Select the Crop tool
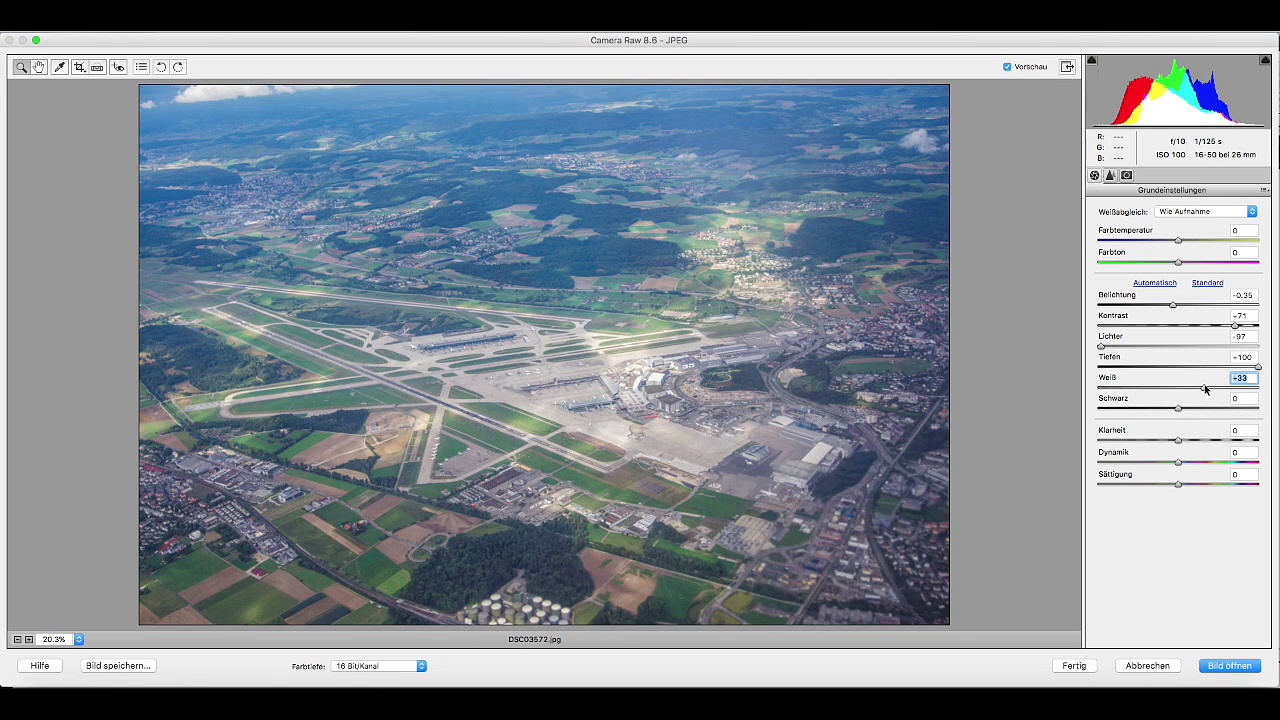The image size is (1280, 720). [79, 67]
